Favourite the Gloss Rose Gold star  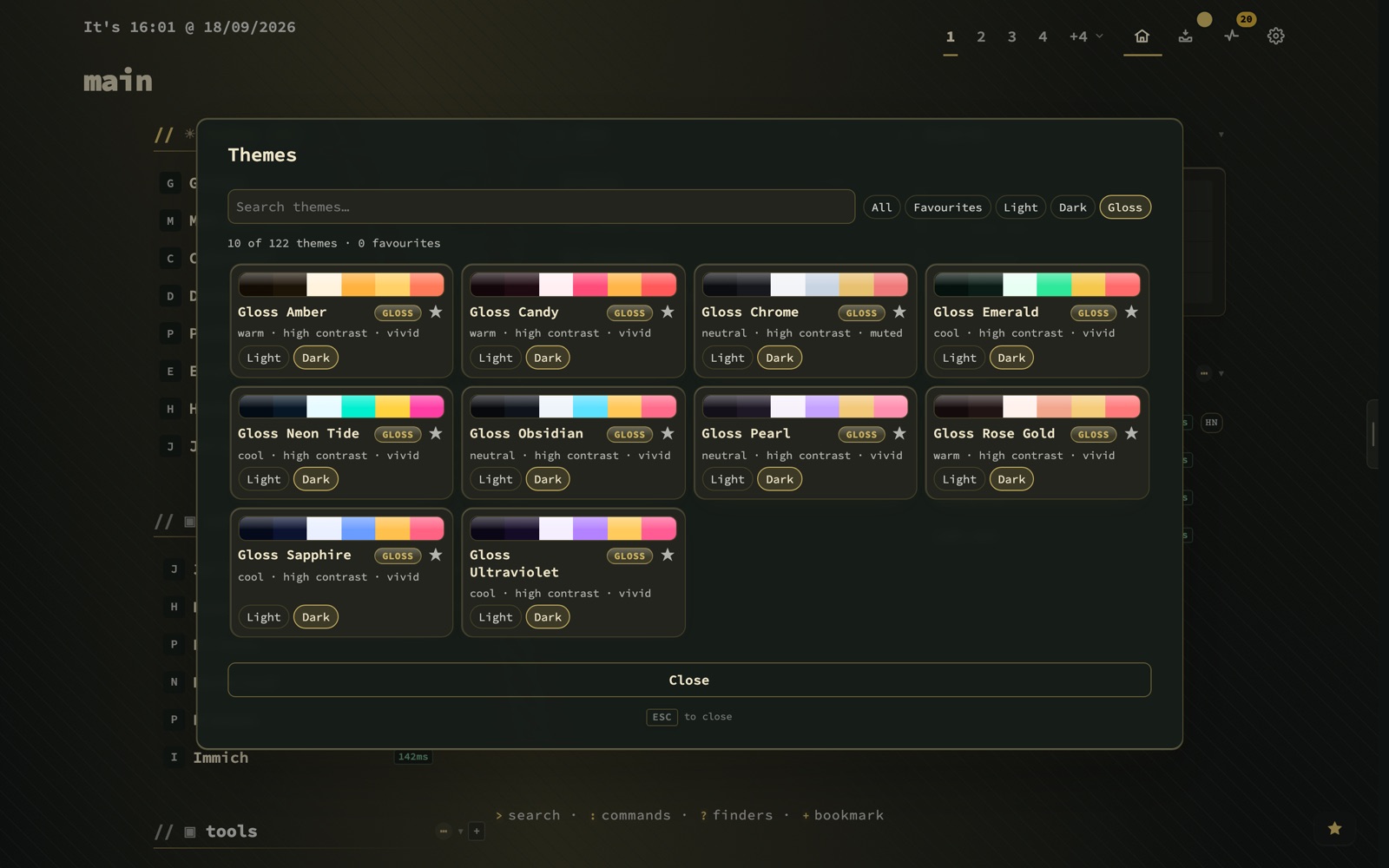1131,433
